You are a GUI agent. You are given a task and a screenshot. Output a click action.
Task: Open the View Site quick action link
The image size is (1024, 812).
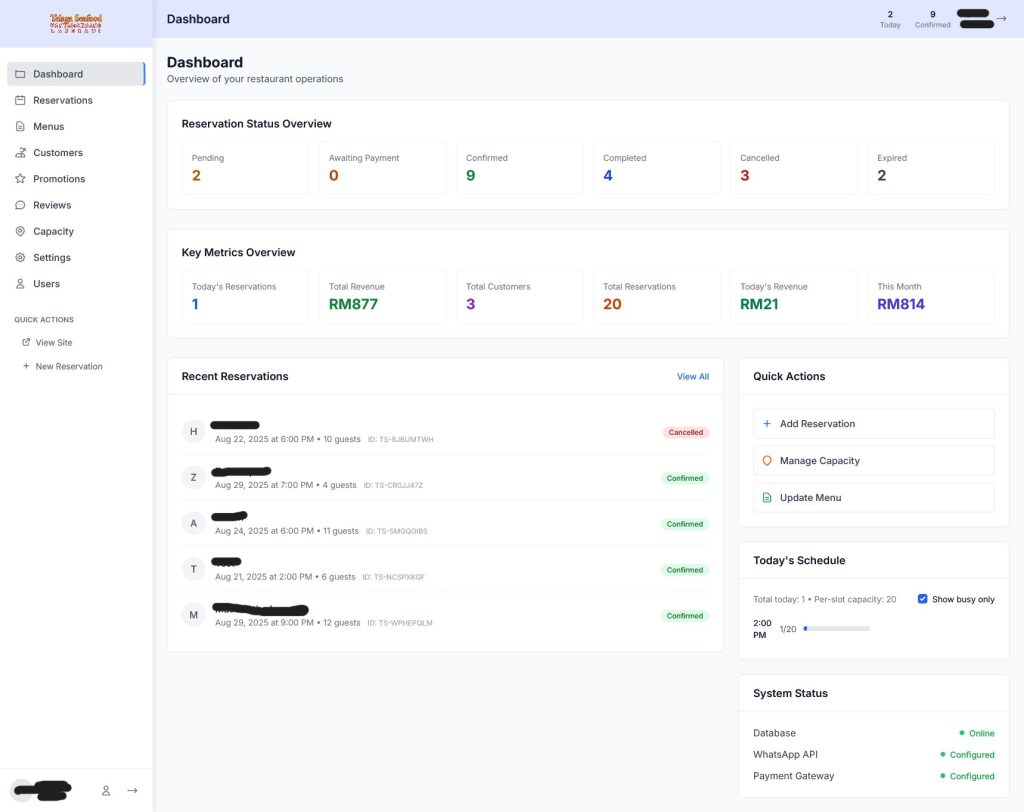point(53,342)
